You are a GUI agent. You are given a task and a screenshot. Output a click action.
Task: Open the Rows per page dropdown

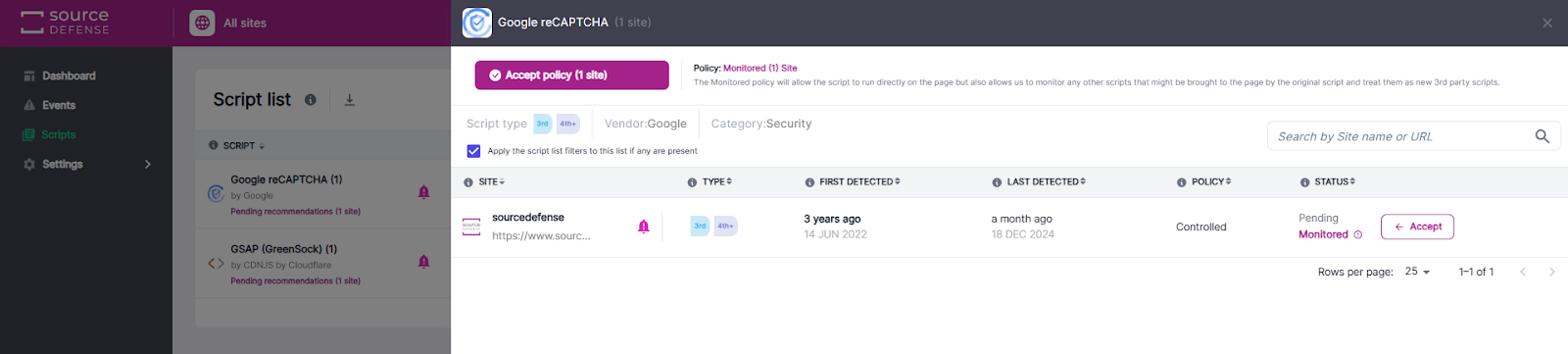(1418, 272)
